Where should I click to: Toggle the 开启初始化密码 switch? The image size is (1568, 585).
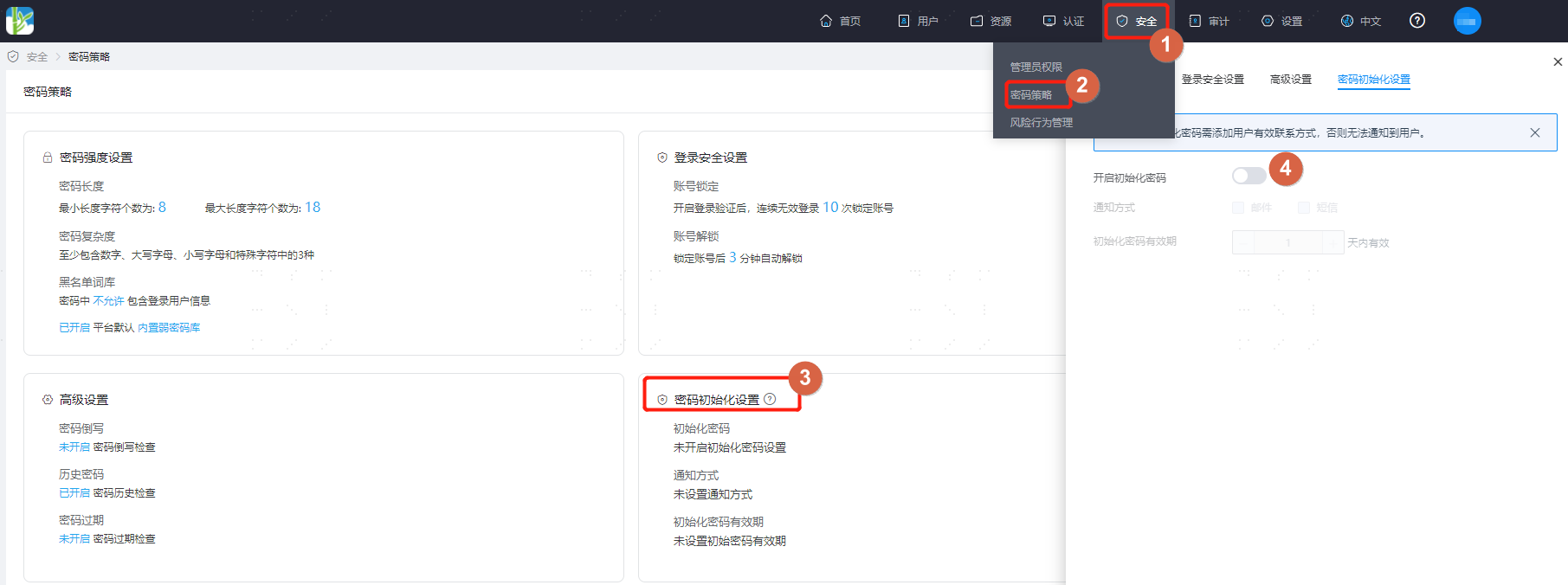[x=1249, y=176]
